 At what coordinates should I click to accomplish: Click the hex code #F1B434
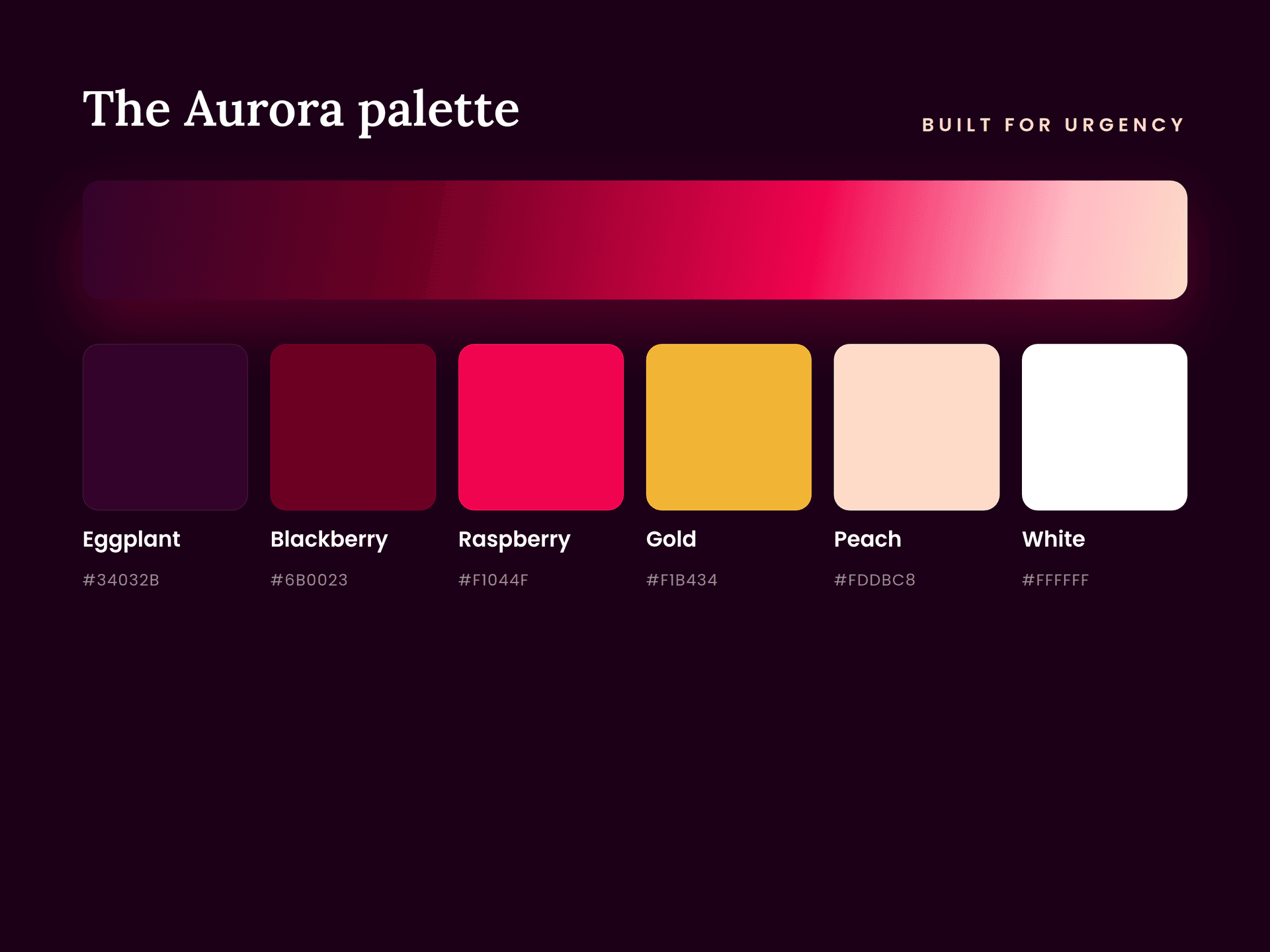click(682, 580)
